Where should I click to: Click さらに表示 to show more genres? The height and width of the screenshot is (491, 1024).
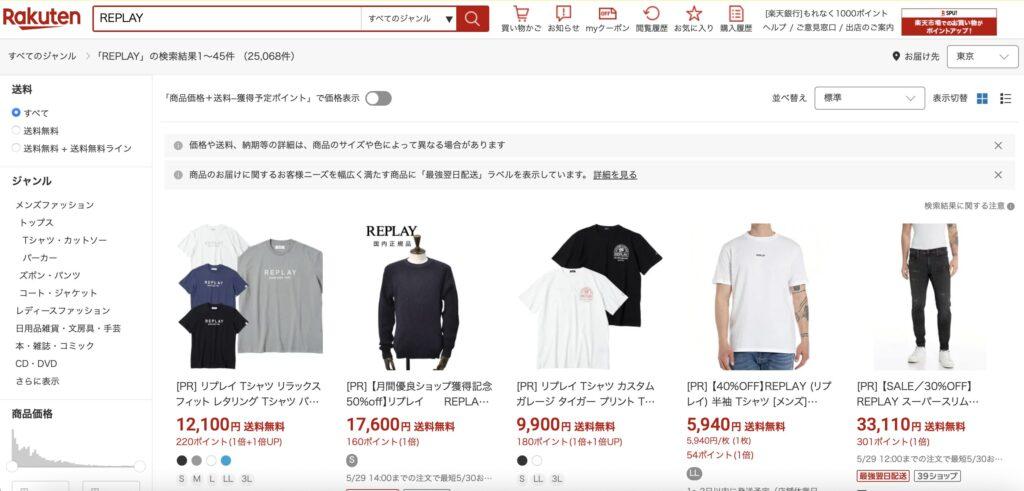click(x=38, y=381)
